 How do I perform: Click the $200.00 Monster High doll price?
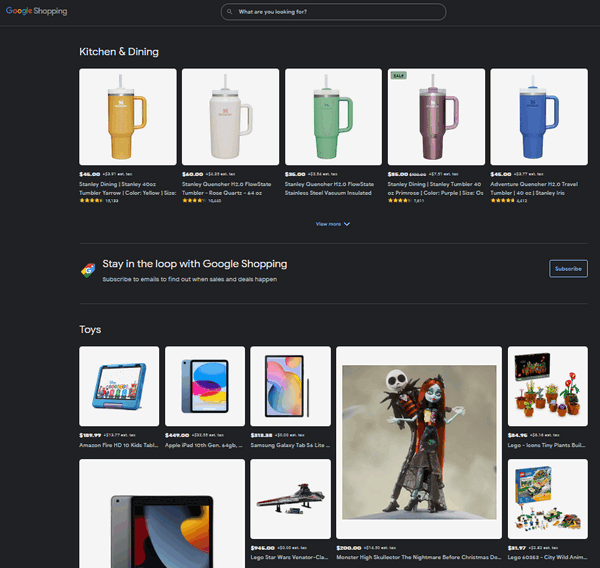[x=349, y=548]
